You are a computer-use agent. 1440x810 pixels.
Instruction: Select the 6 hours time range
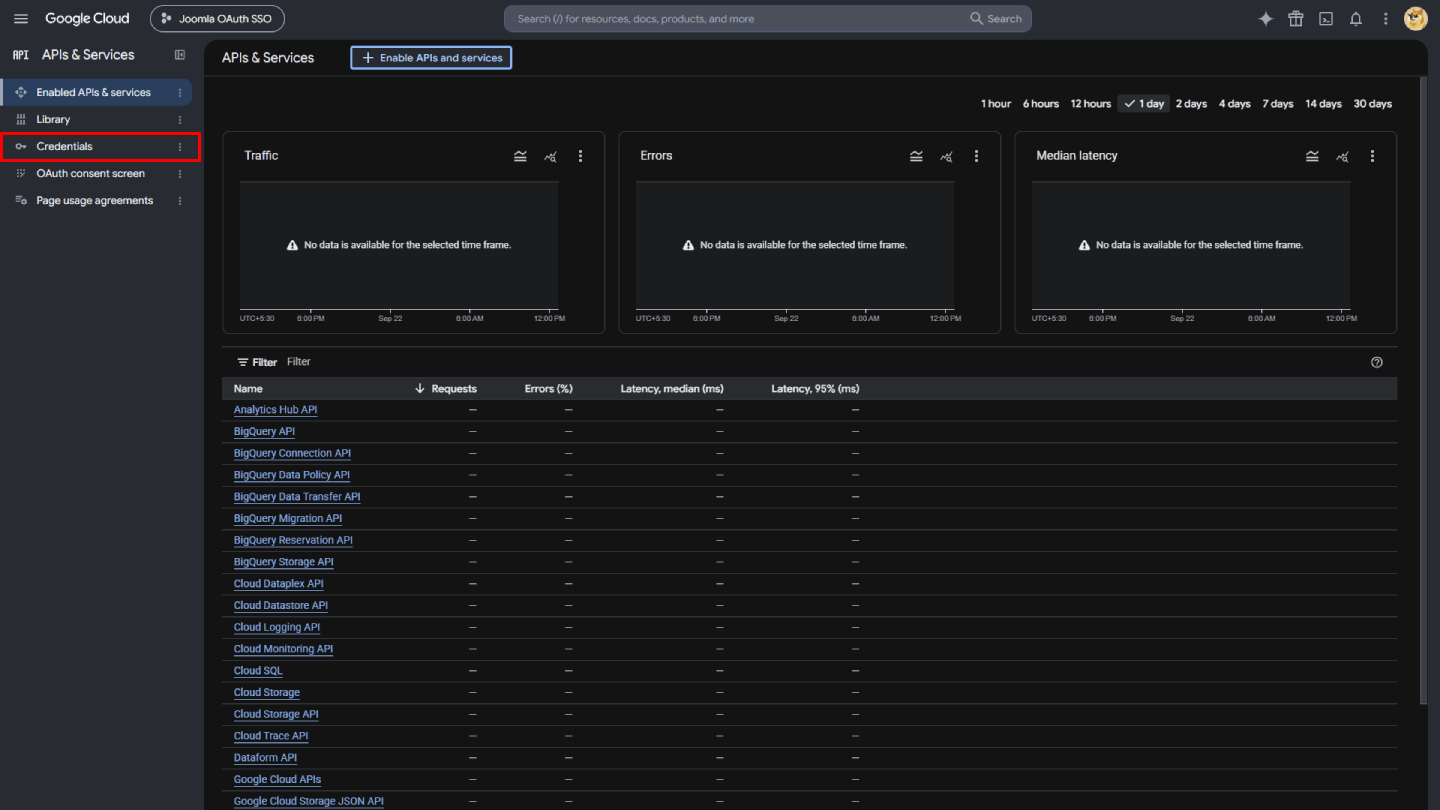(x=1040, y=104)
